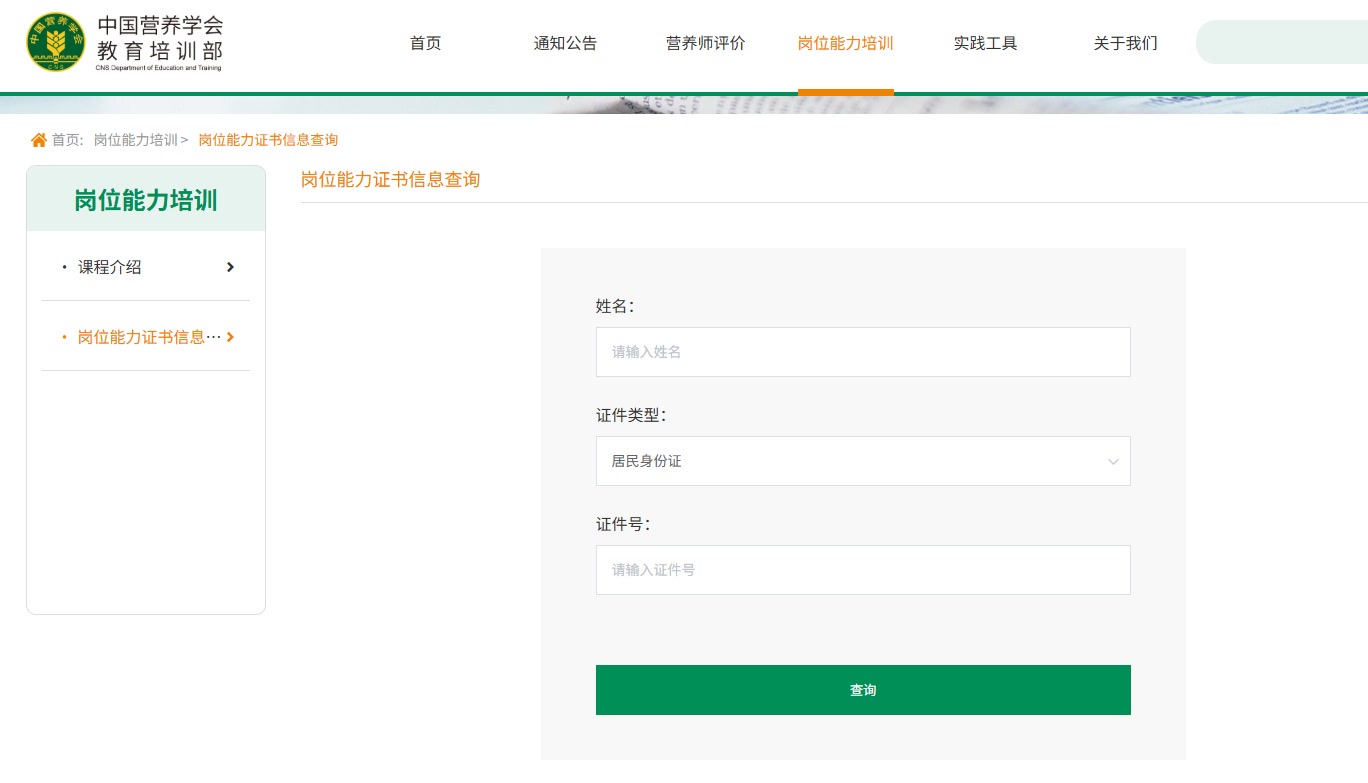Open the 居民身份证 selection box
The width and height of the screenshot is (1368, 783).
(862, 461)
